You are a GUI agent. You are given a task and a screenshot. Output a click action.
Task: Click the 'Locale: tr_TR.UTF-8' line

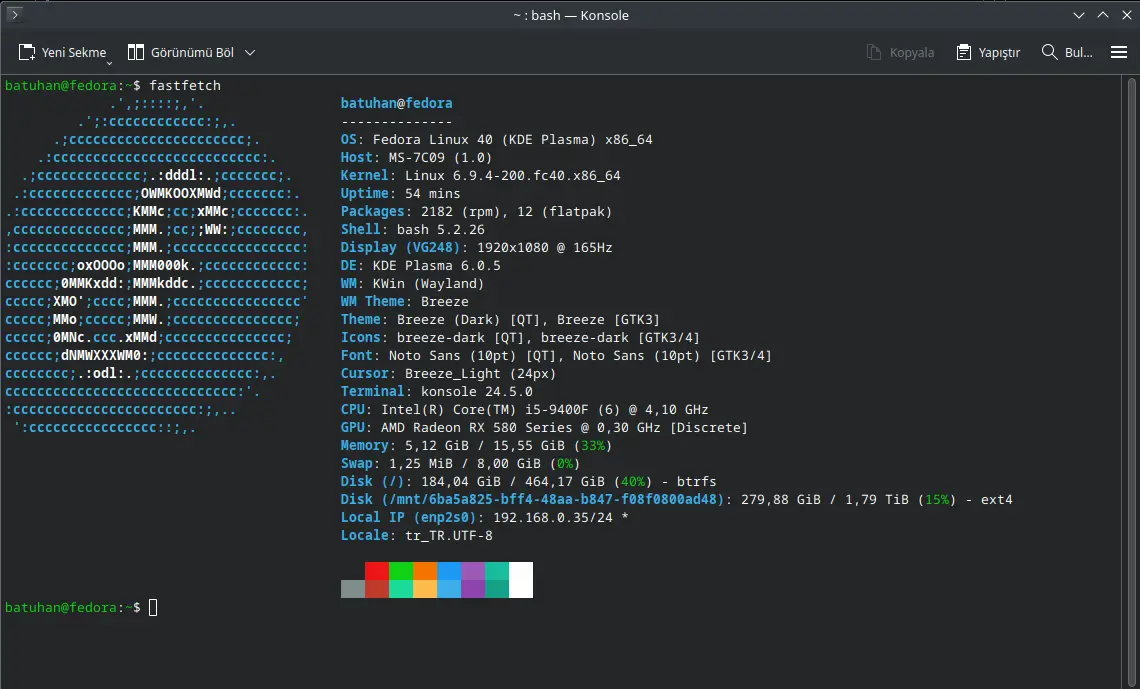click(417, 536)
